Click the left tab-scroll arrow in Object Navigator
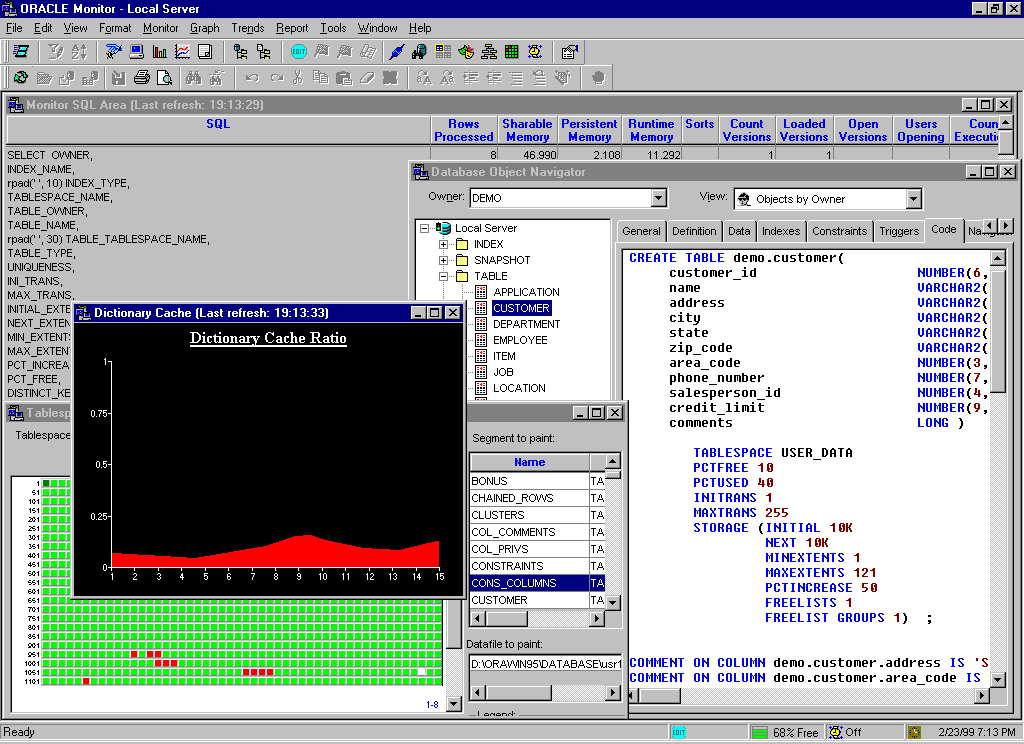Screen dimensions: 1024x744 991,225
